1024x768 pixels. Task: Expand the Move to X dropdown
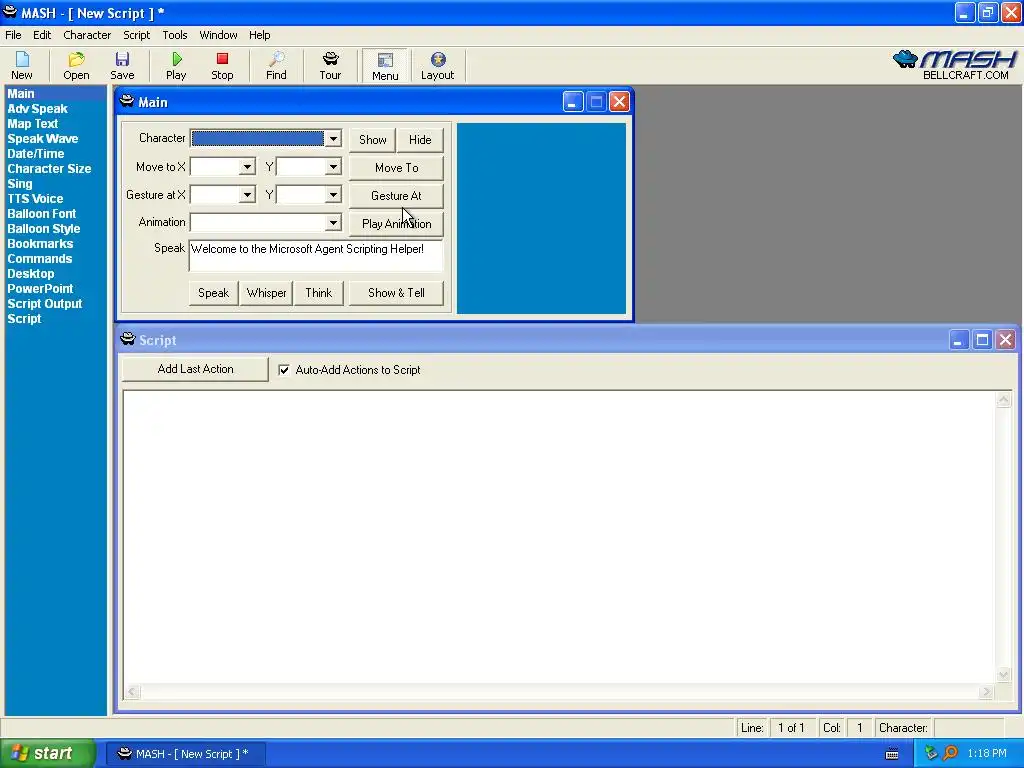pos(247,167)
